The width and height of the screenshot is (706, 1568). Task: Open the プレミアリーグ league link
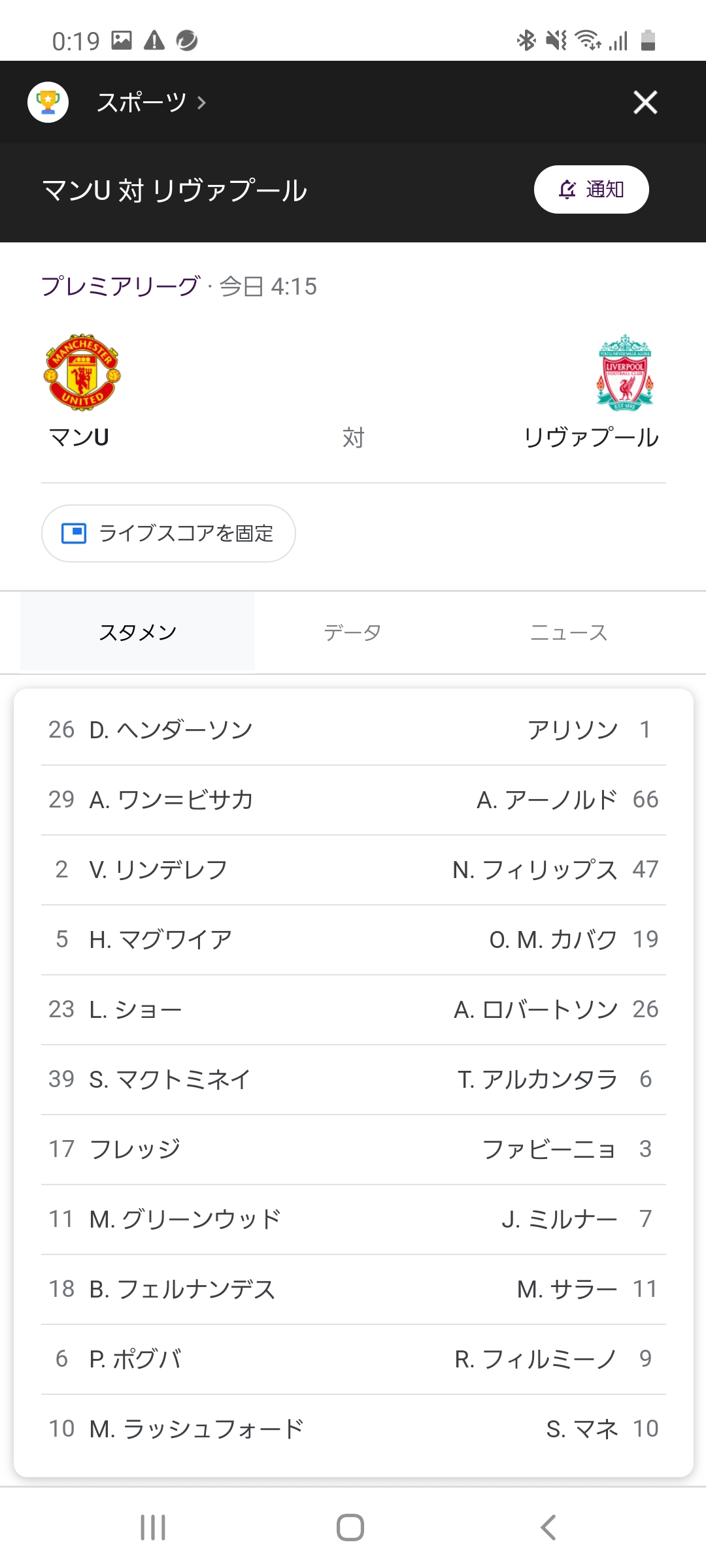point(120,286)
